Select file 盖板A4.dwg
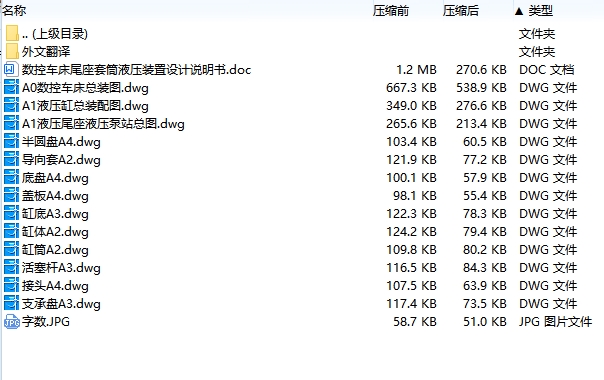This screenshot has width=604, height=380. pos(55,196)
